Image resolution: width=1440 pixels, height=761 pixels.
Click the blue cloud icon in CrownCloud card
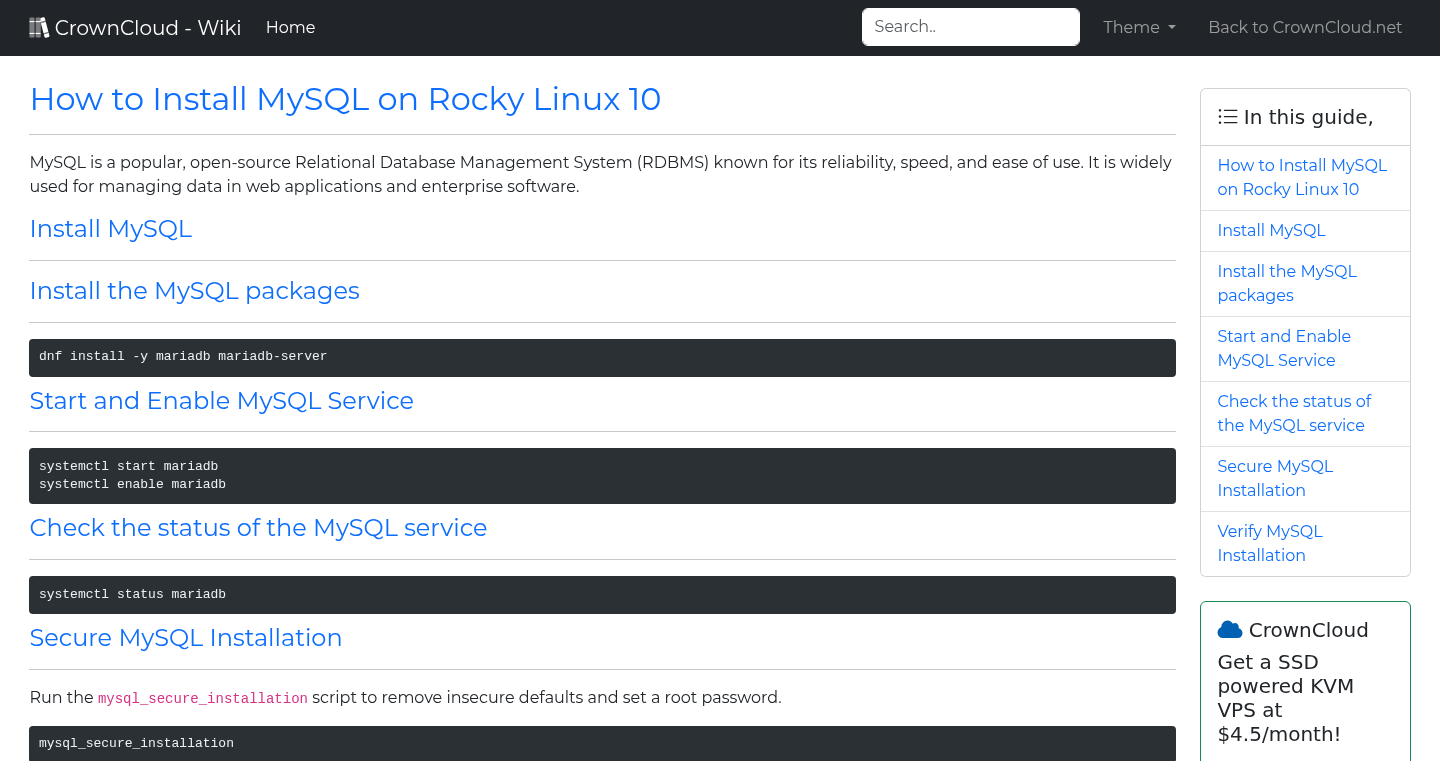(x=1229, y=630)
